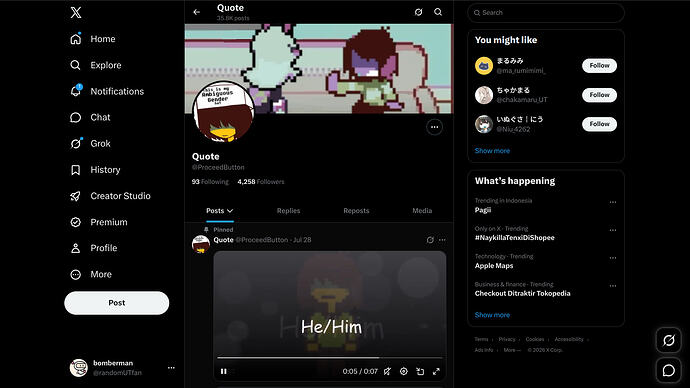This screenshot has width=690, height=388.
Task: Open the Apple Maps trend
Action: (494, 266)
